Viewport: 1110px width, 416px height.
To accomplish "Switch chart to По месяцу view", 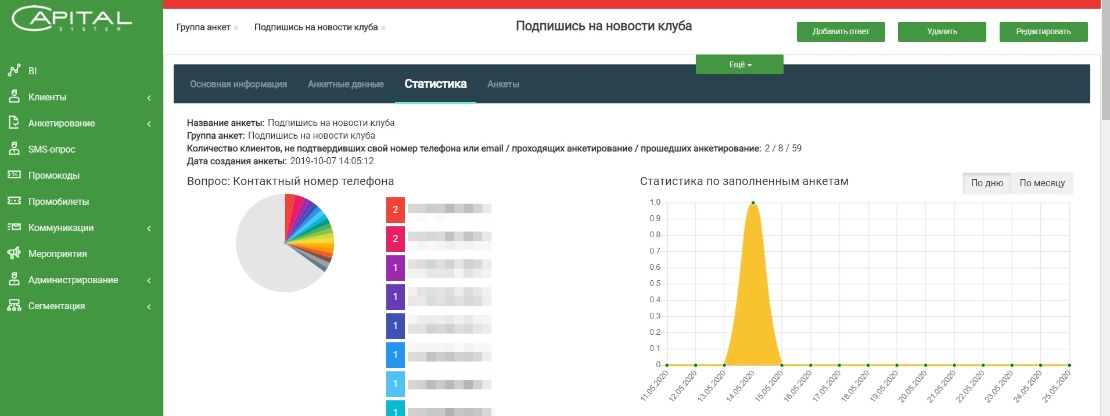I will [1042, 183].
